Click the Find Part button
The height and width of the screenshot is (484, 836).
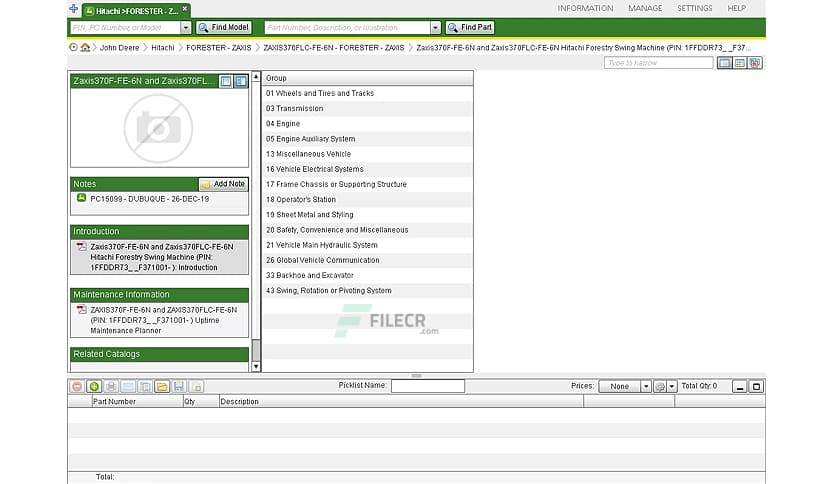[470, 27]
